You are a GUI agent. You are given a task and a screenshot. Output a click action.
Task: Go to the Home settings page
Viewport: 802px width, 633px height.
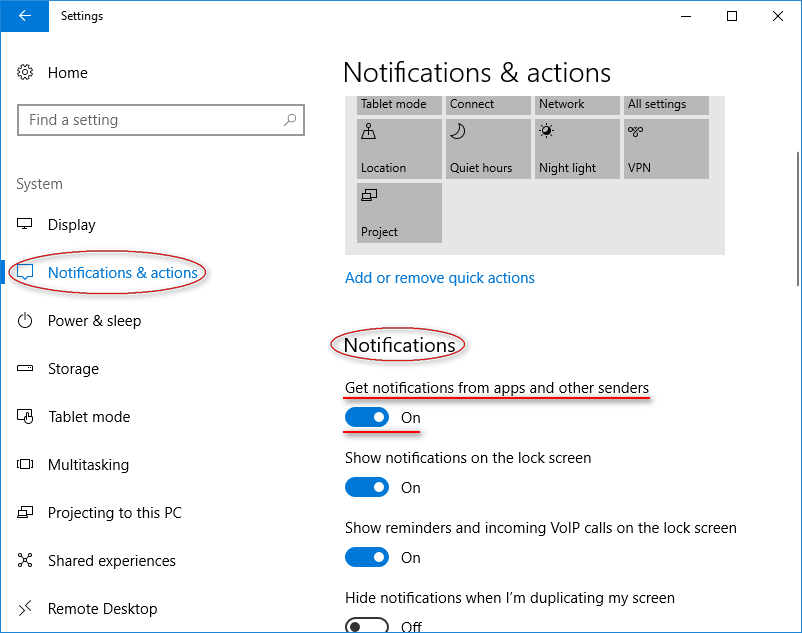click(67, 72)
